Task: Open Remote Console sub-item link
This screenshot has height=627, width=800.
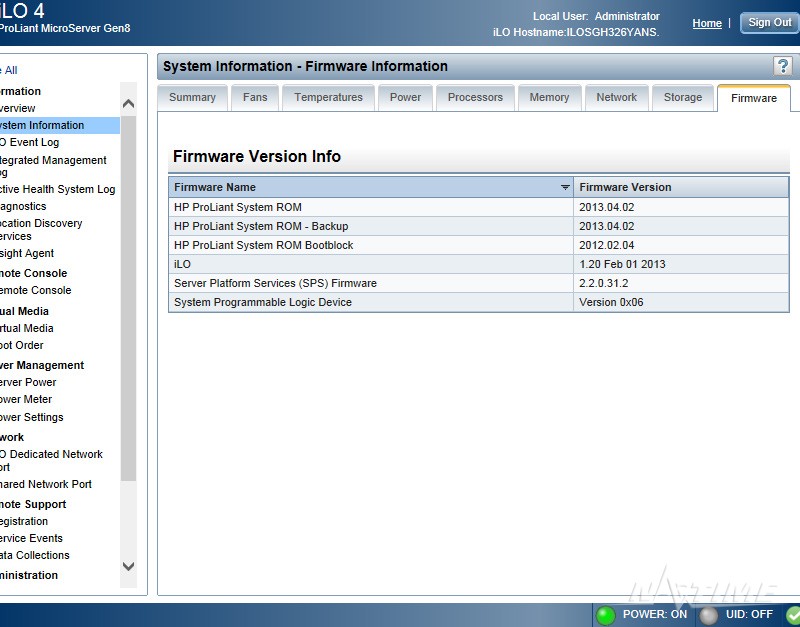Action: tap(36, 290)
